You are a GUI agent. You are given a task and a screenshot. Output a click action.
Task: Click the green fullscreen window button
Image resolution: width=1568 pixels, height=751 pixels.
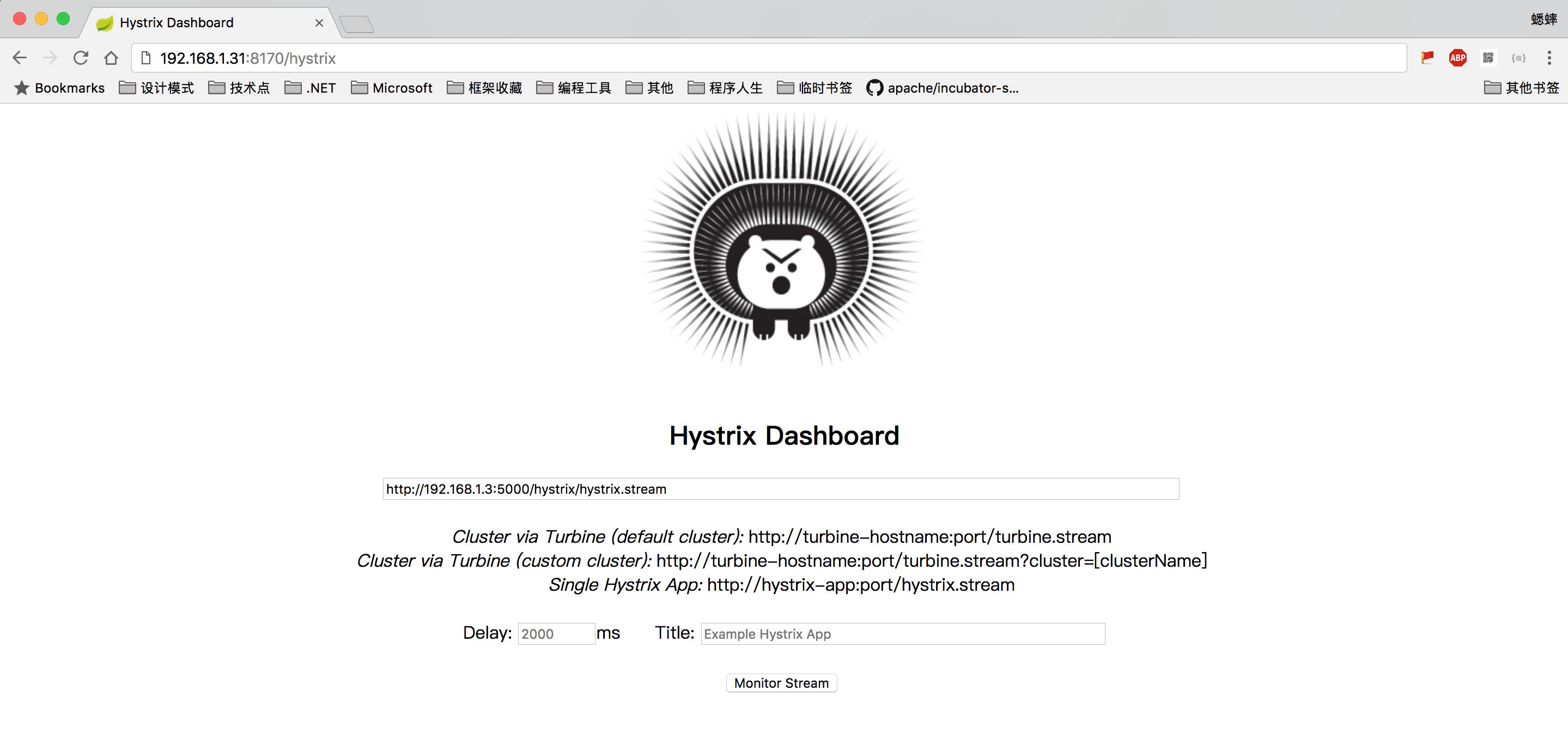pos(63,19)
